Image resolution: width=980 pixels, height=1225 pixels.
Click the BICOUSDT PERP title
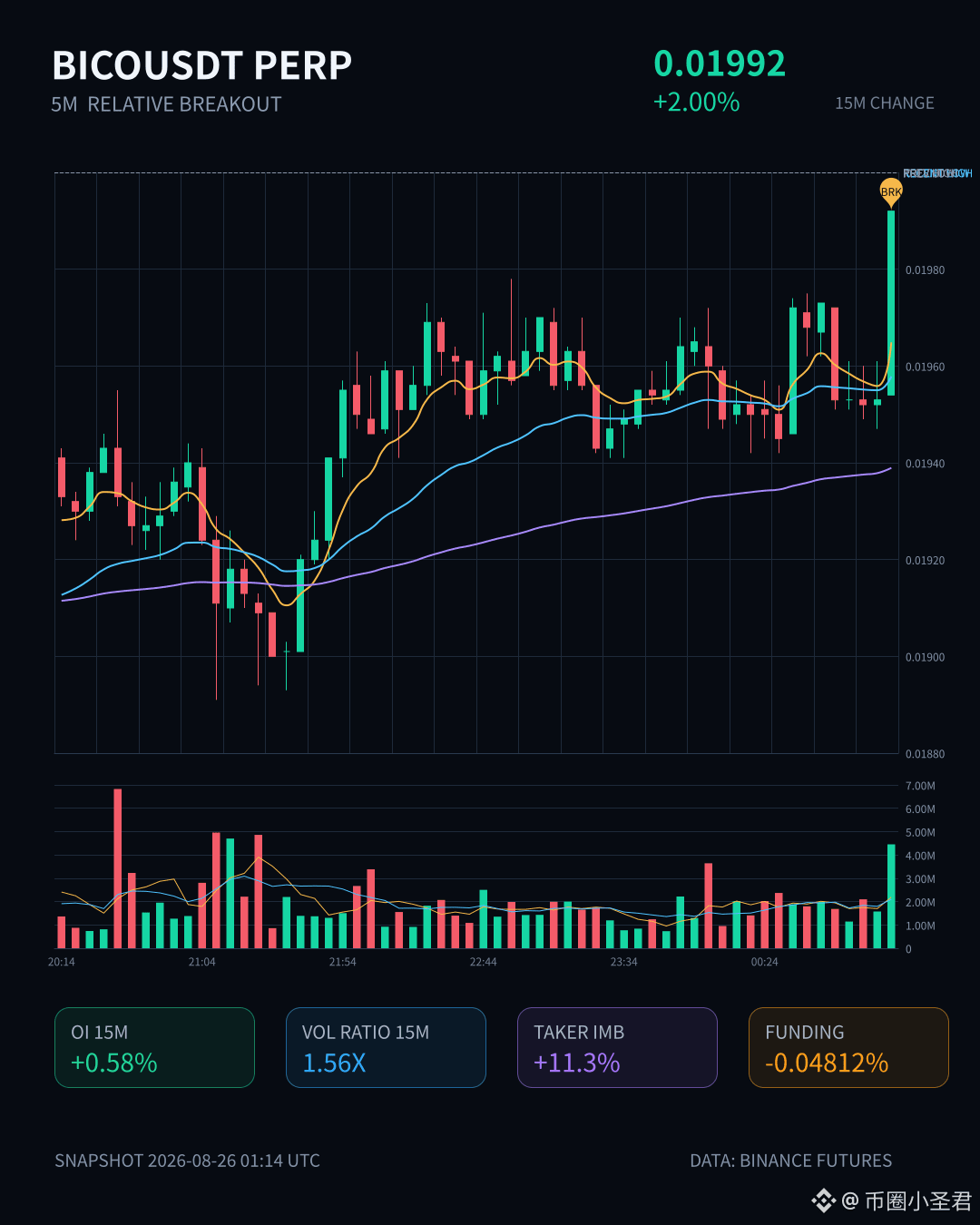pos(201,65)
